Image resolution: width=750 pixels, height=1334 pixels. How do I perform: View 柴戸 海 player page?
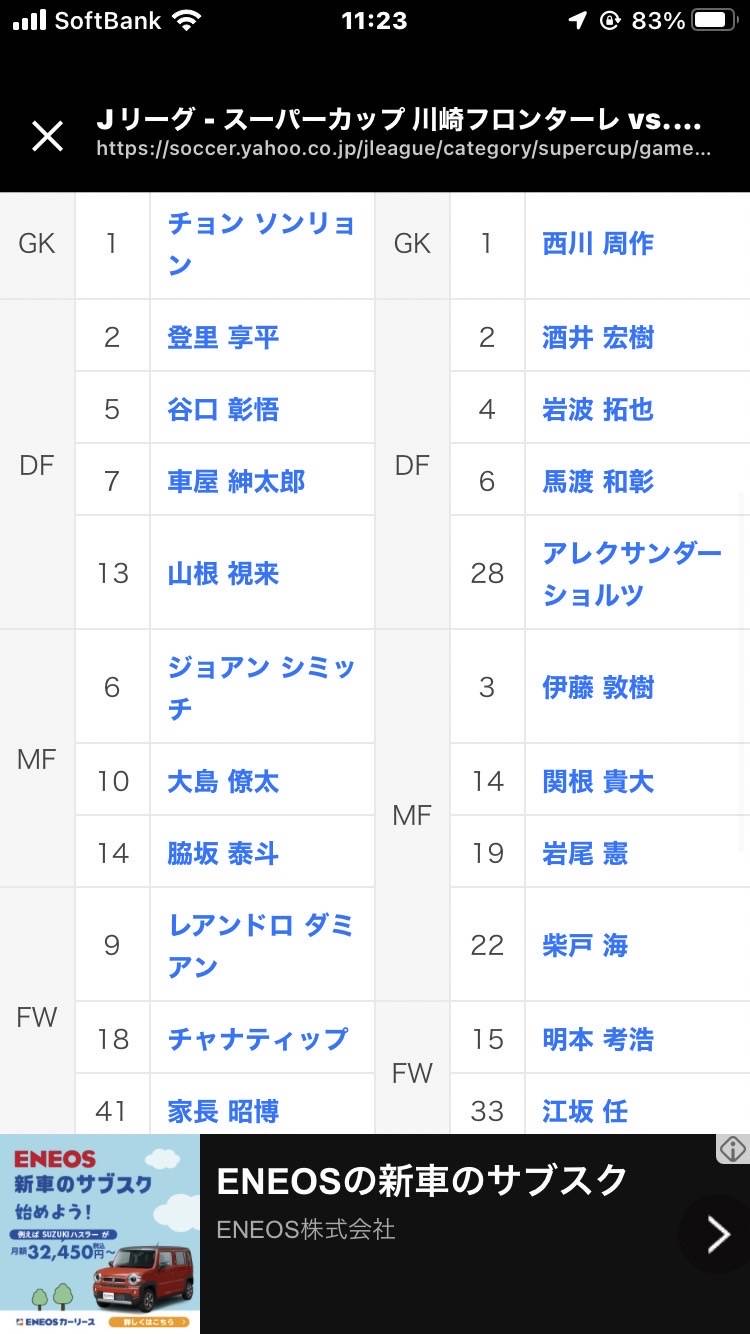pyautogui.click(x=585, y=945)
